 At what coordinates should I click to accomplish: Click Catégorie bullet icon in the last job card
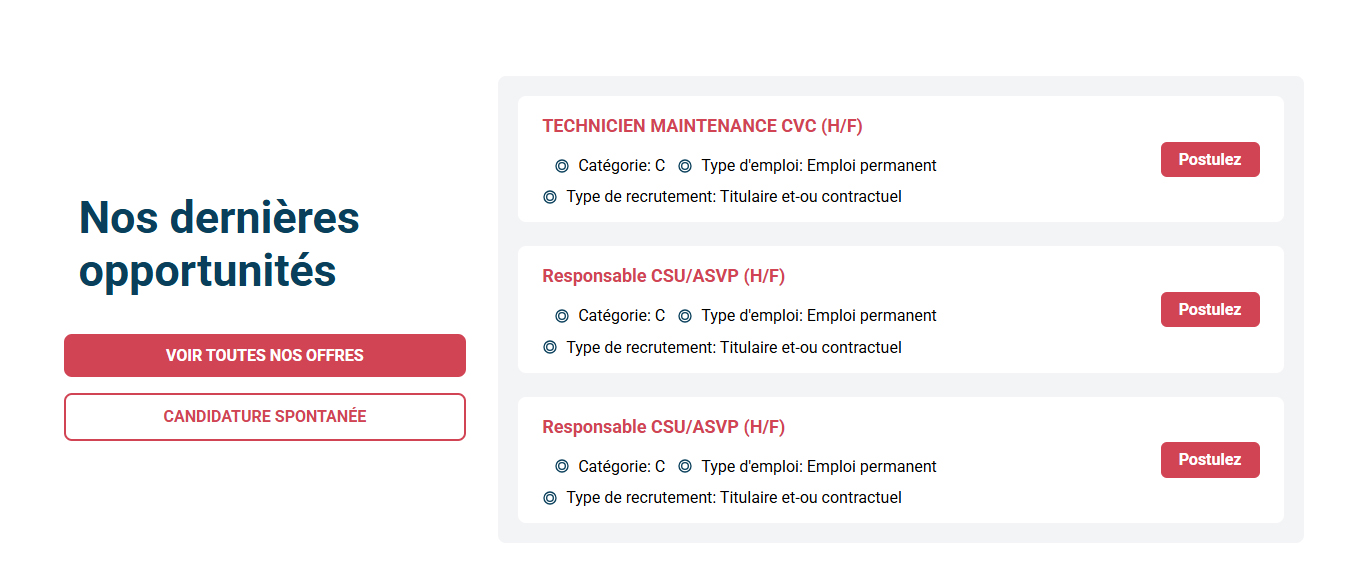coord(562,466)
